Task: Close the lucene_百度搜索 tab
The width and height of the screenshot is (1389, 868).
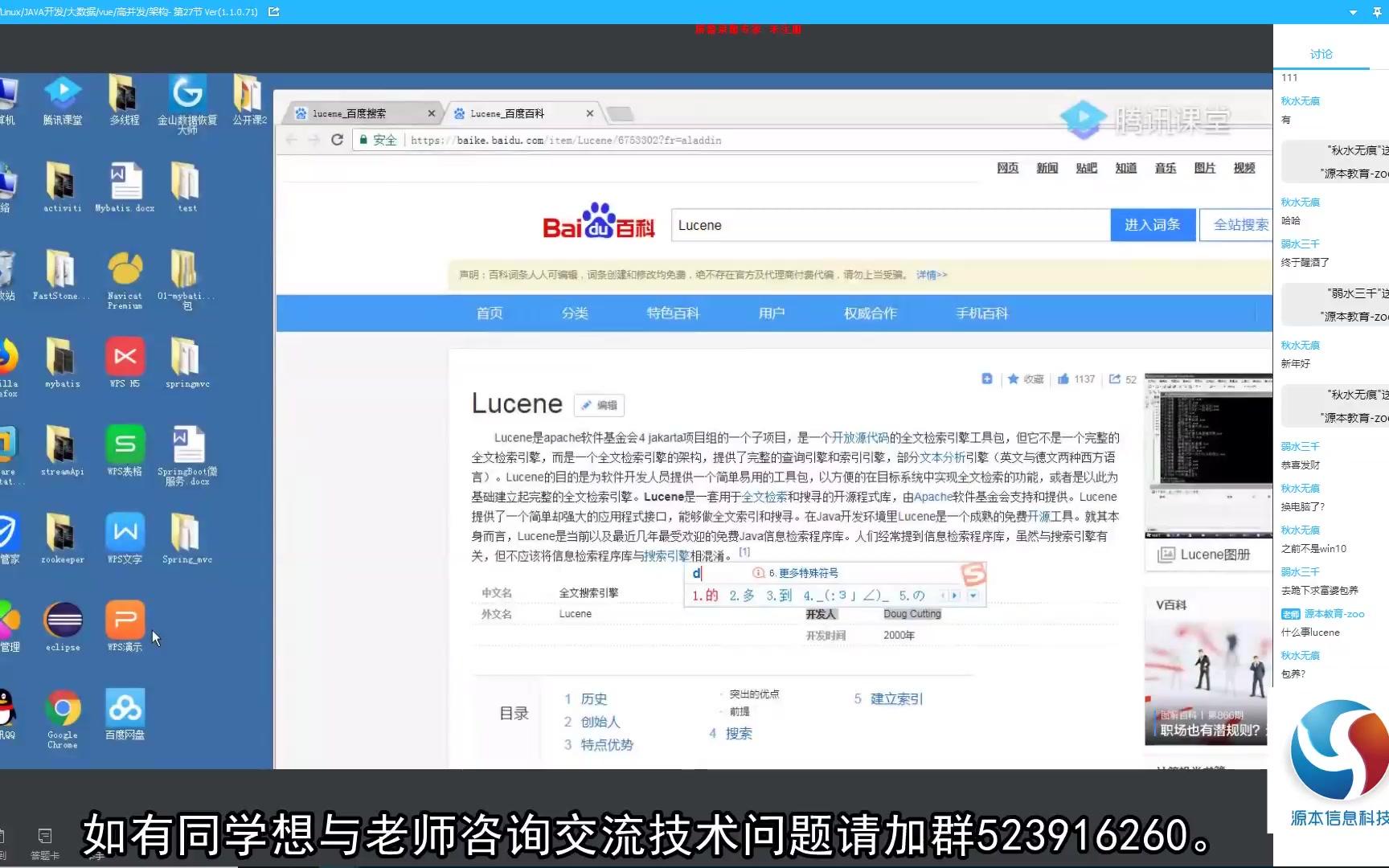Action: click(432, 113)
